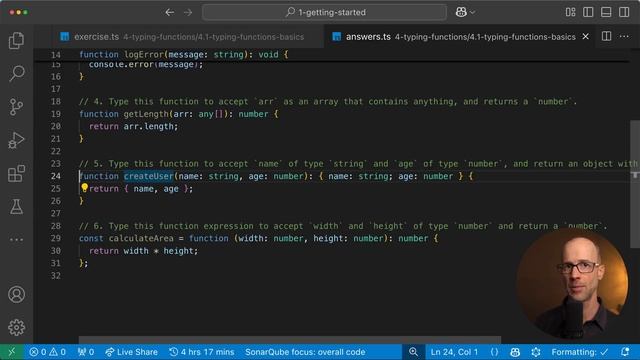This screenshot has width=640, height=360.
Task: Click the zoom magnifier status icon
Action: 413,352
